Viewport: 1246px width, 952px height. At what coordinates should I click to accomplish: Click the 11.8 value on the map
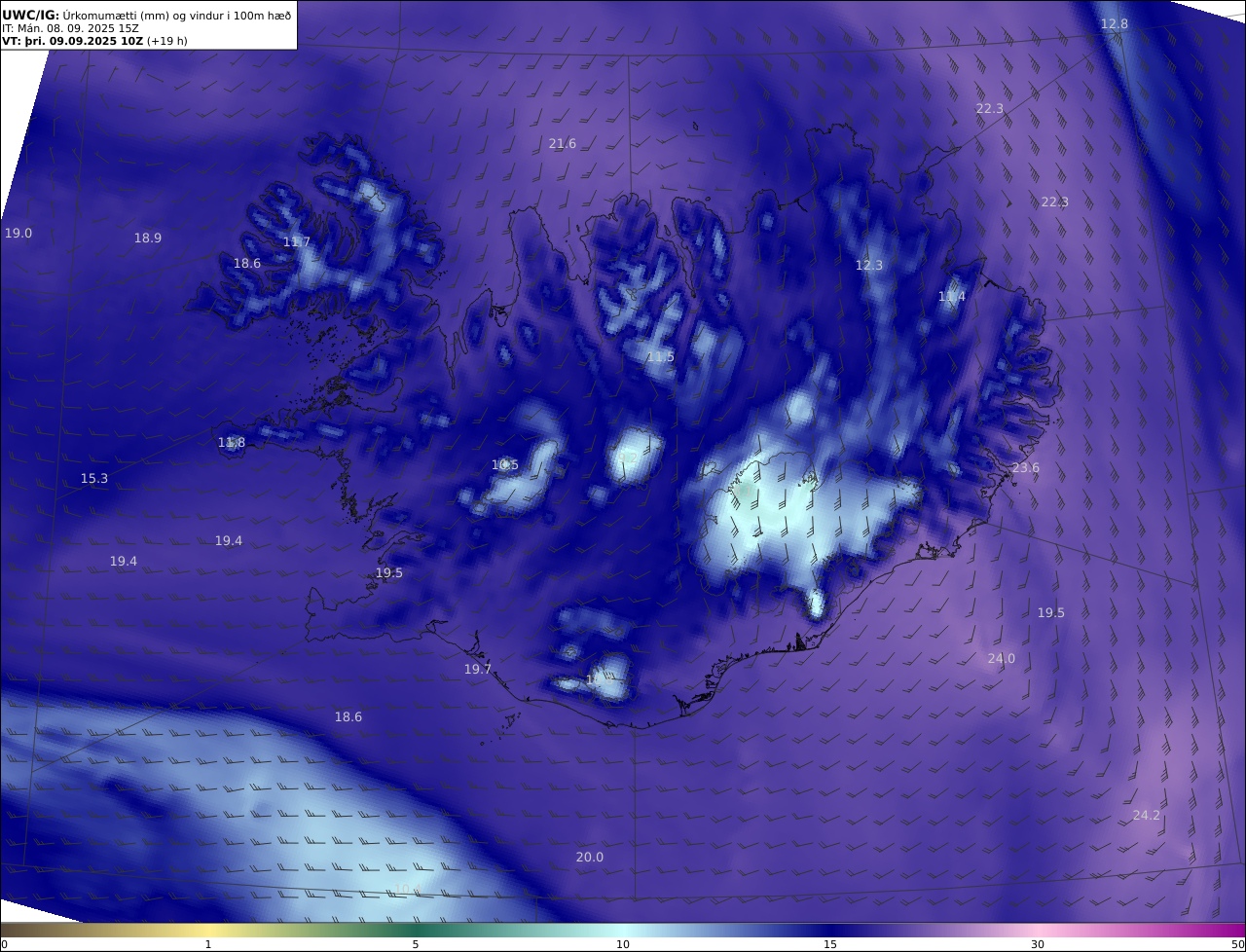(x=231, y=442)
